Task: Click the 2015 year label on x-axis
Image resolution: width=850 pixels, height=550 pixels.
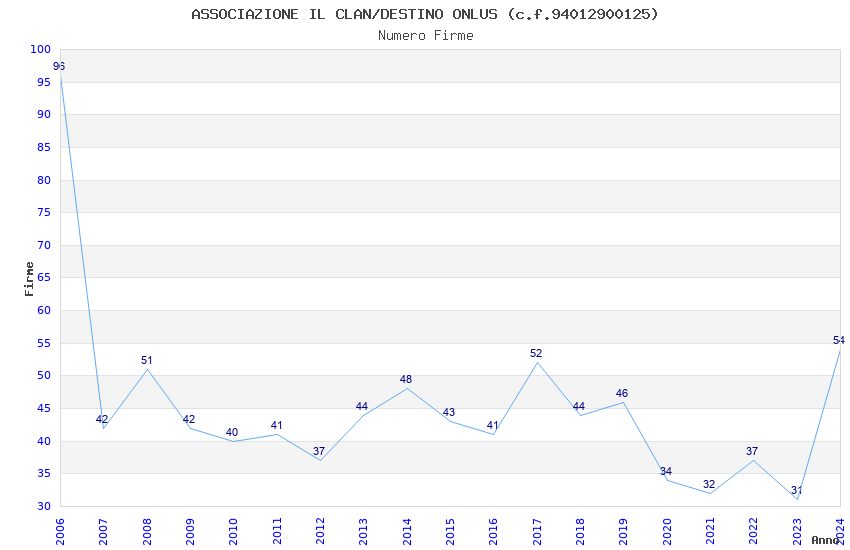Action: tap(450, 532)
